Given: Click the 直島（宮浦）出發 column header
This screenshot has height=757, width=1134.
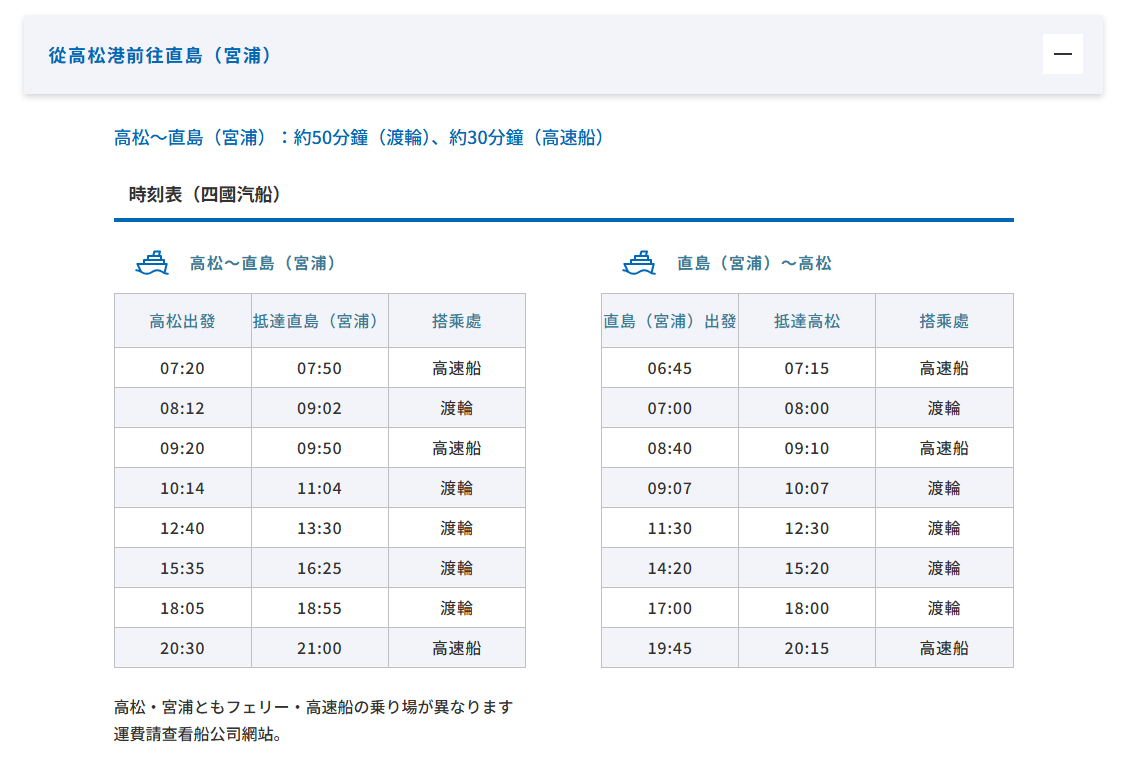Looking at the screenshot, I should pyautogui.click(x=670, y=321).
